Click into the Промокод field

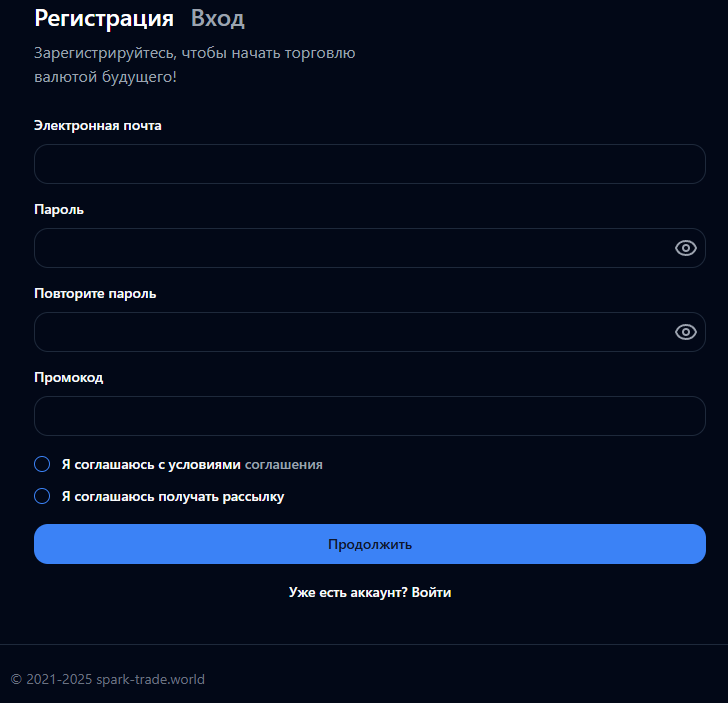[370, 416]
